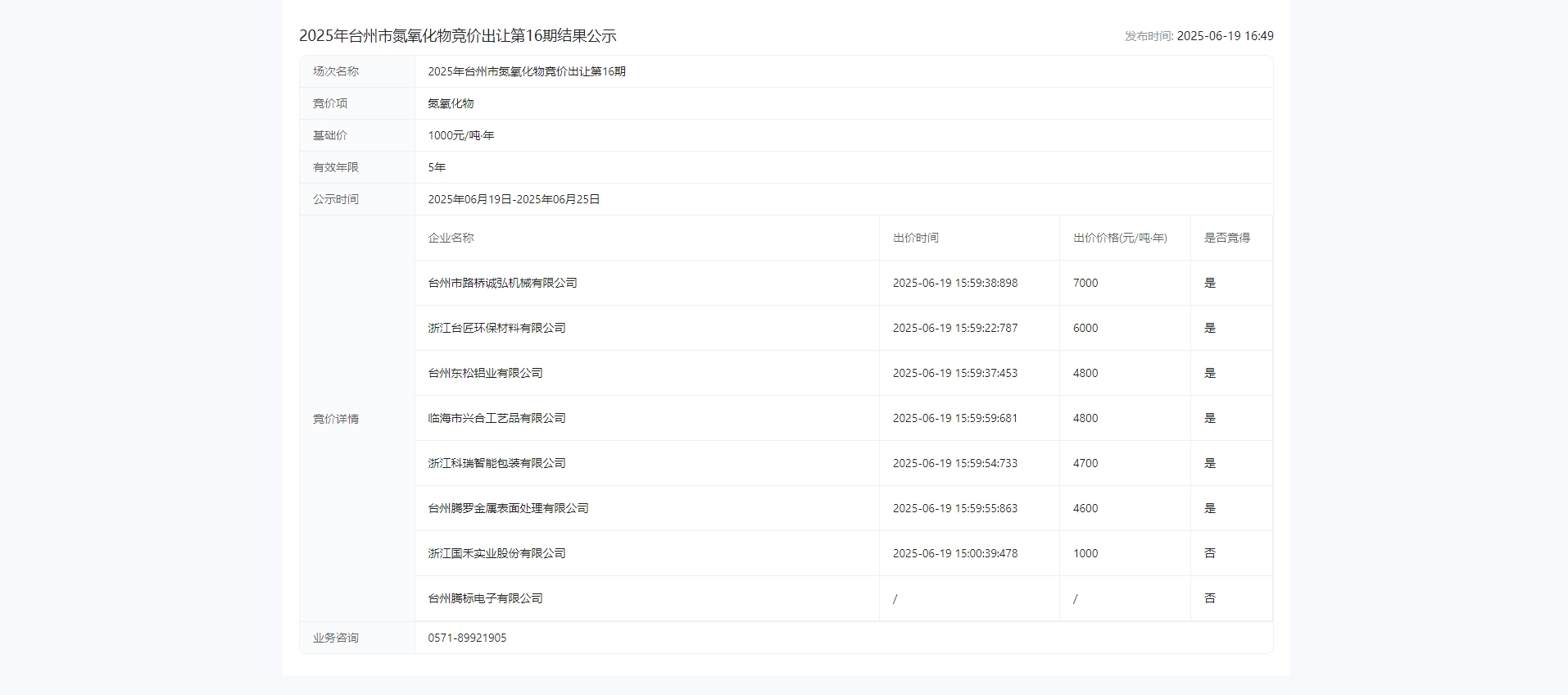Click the bid price 6000

(1085, 328)
